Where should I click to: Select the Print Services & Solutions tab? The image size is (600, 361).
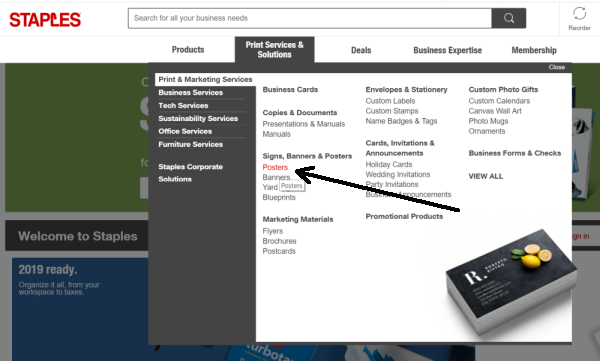pyautogui.click(x=274, y=50)
